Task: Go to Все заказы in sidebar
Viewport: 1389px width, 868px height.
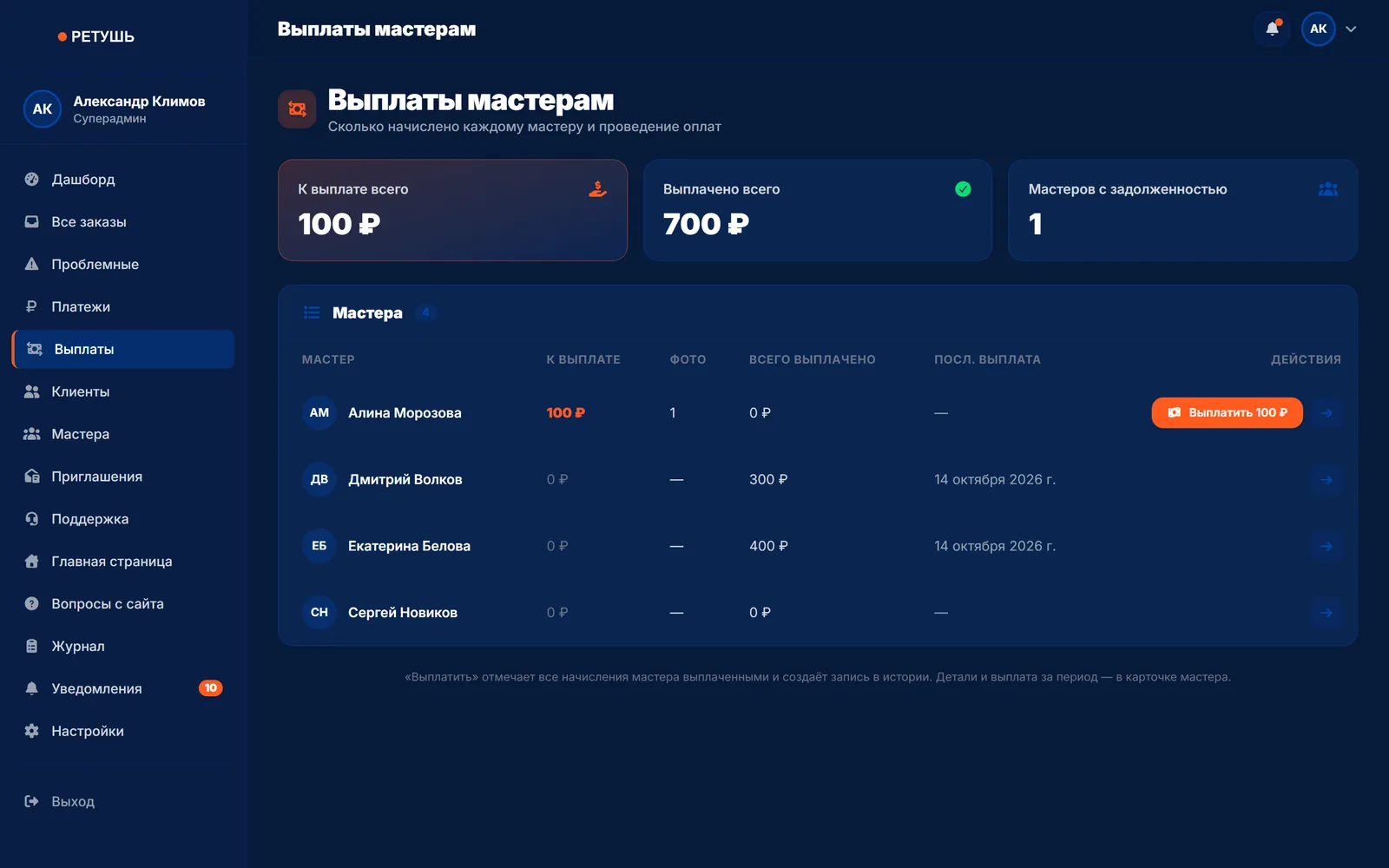Action: pos(123,222)
